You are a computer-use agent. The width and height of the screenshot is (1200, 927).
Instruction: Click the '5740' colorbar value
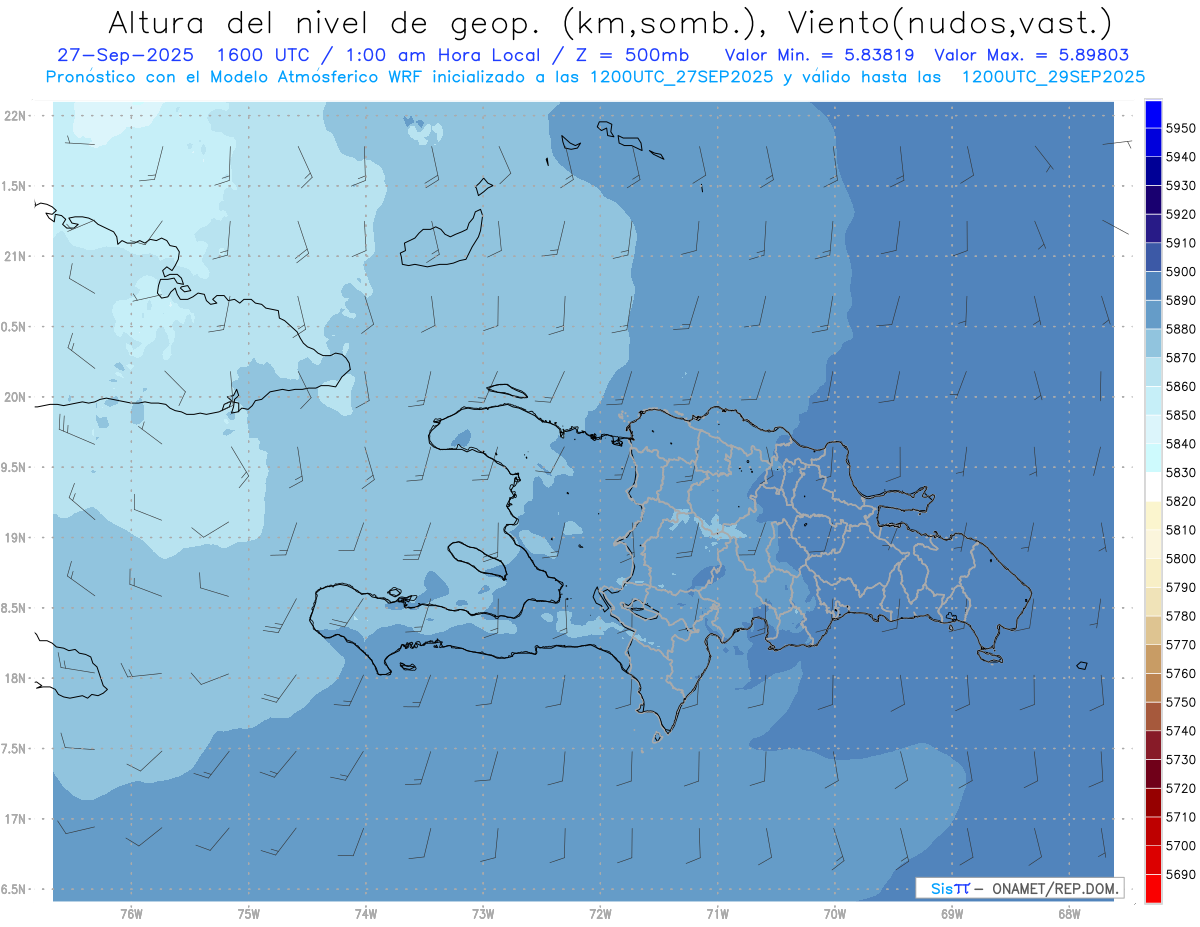1181,731
